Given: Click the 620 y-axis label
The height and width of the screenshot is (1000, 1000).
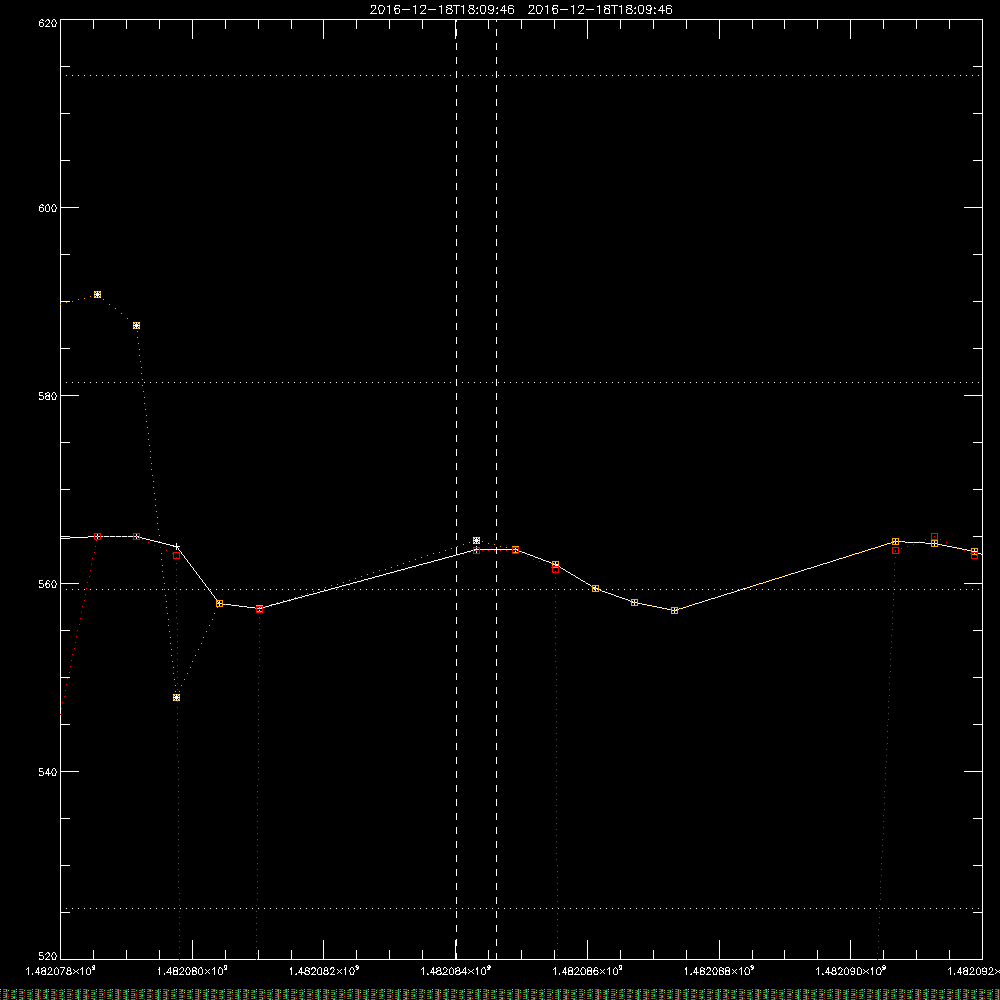Looking at the screenshot, I should click(x=48, y=23).
